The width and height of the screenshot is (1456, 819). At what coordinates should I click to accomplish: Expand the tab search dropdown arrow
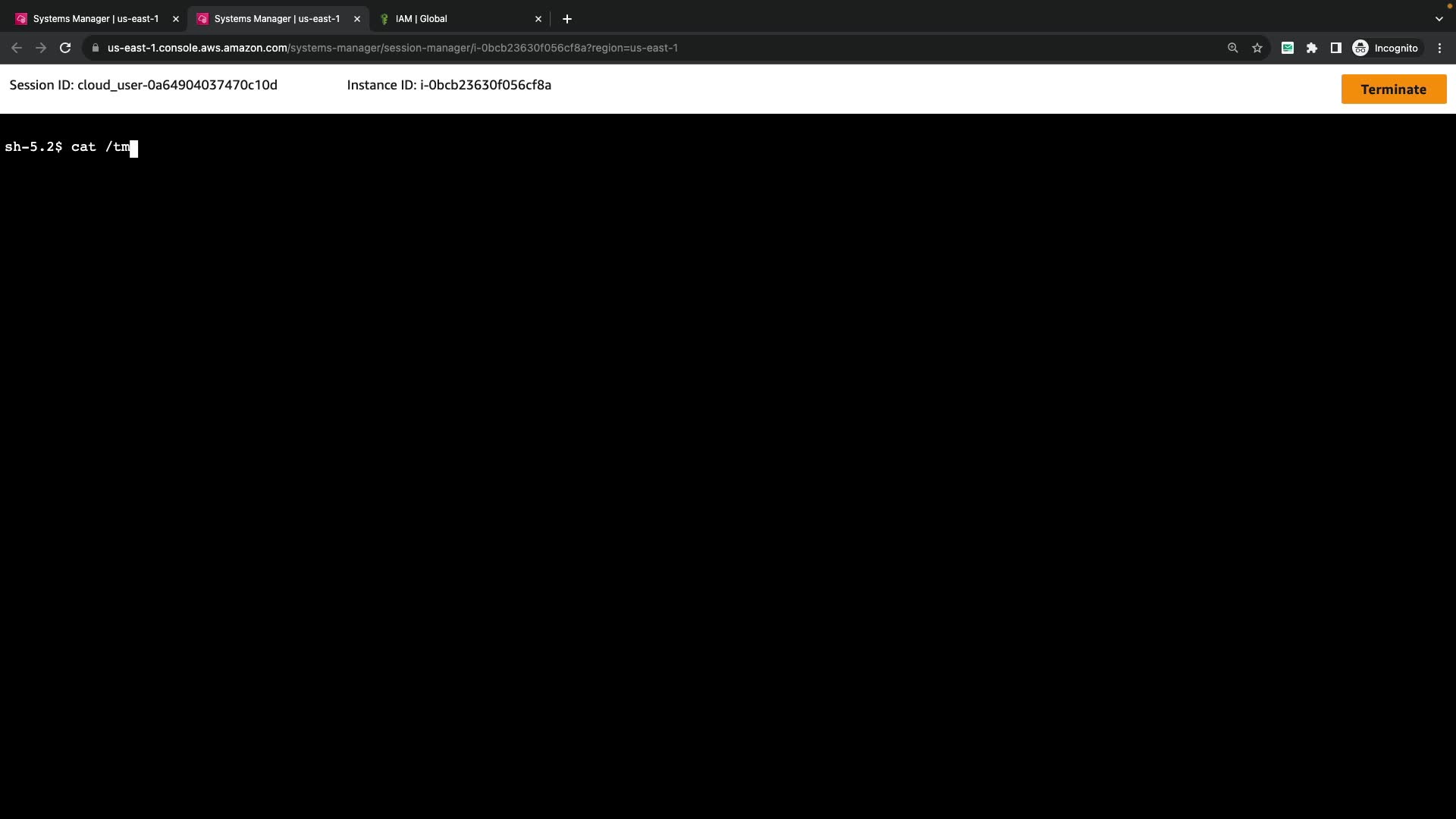pyautogui.click(x=1439, y=19)
